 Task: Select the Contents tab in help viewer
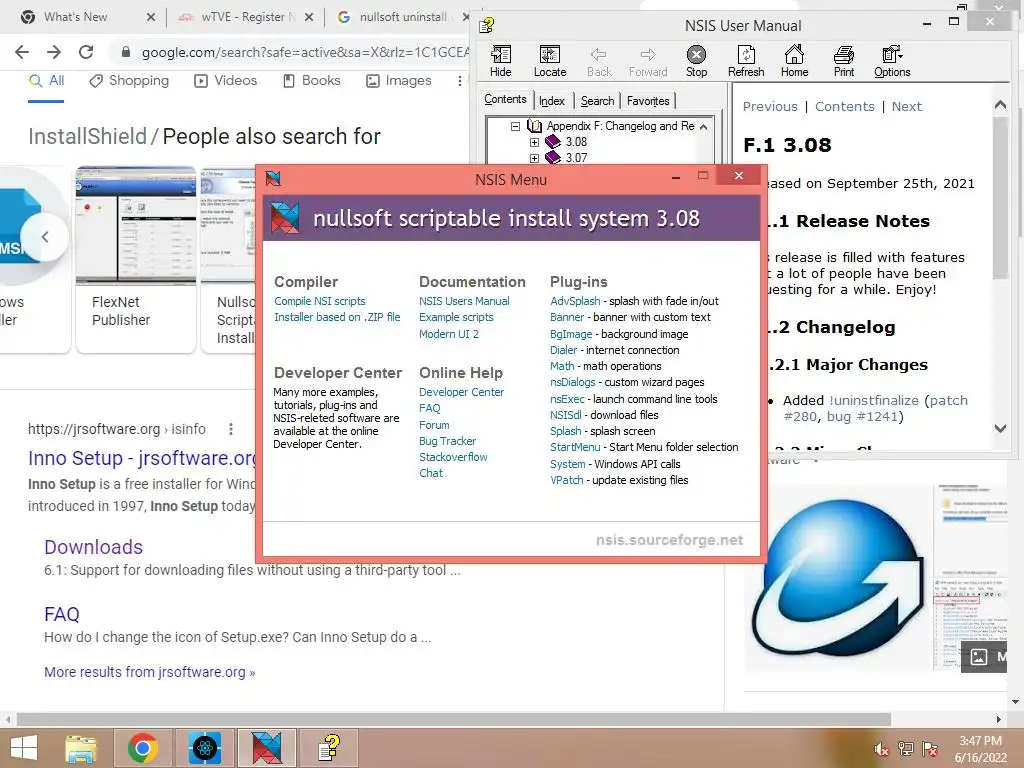pyautogui.click(x=505, y=99)
